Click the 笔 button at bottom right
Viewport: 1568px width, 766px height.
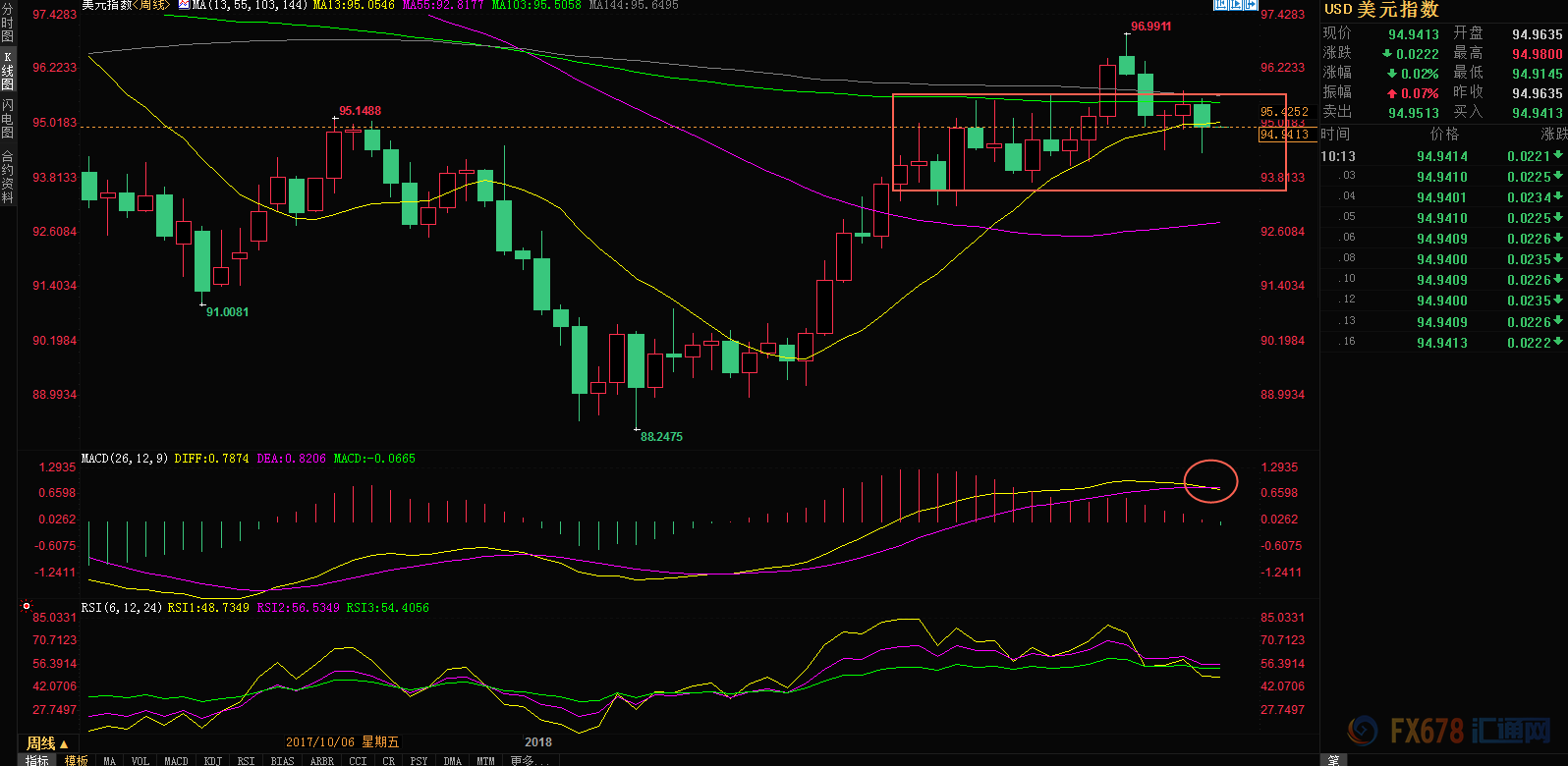click(1334, 760)
